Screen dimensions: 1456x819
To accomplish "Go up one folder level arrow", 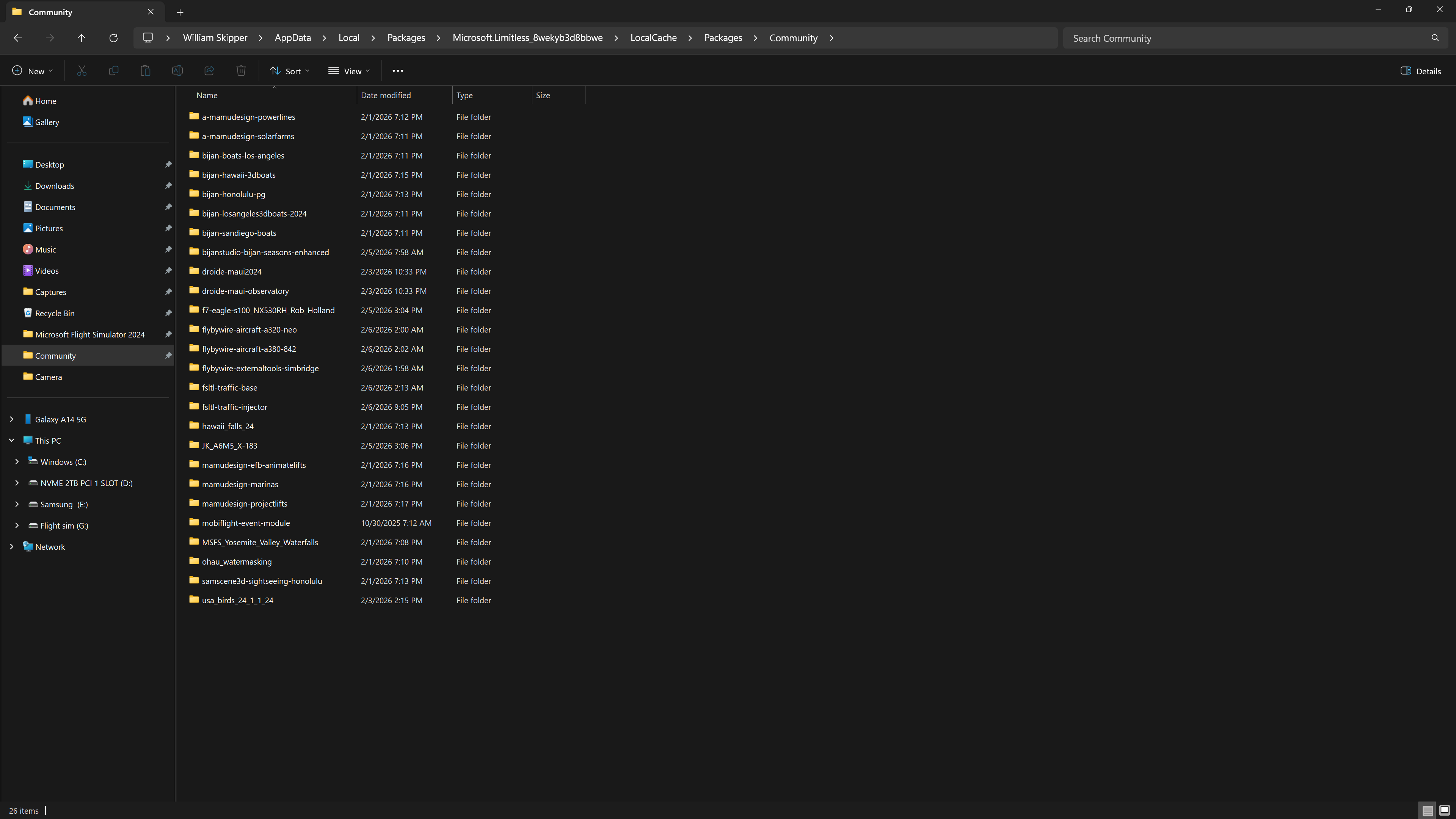I will point(82,38).
